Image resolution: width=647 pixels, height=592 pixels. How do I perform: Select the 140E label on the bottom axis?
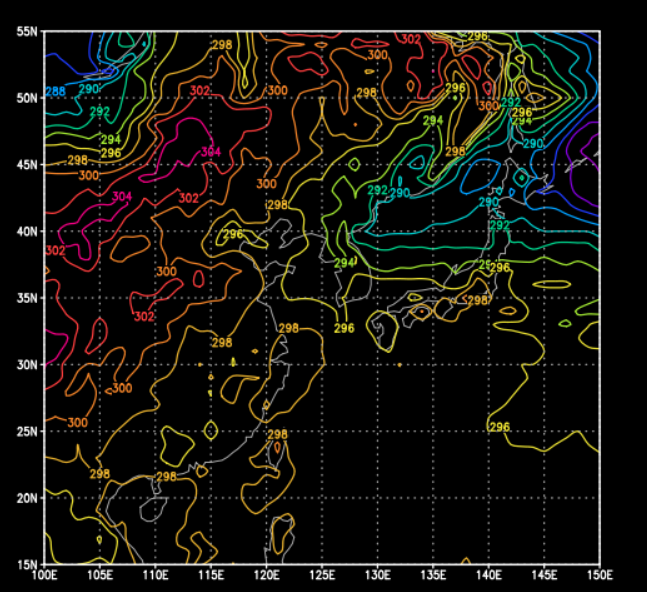488,576
